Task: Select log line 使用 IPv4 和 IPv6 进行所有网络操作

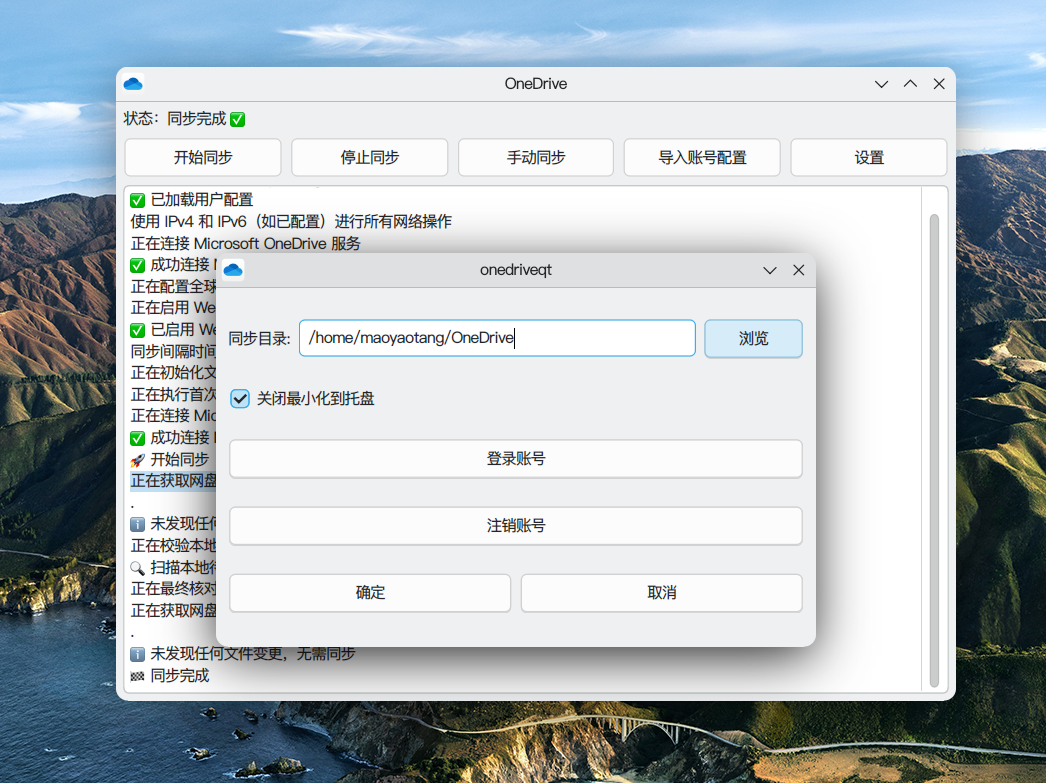Action: [x=291, y=221]
